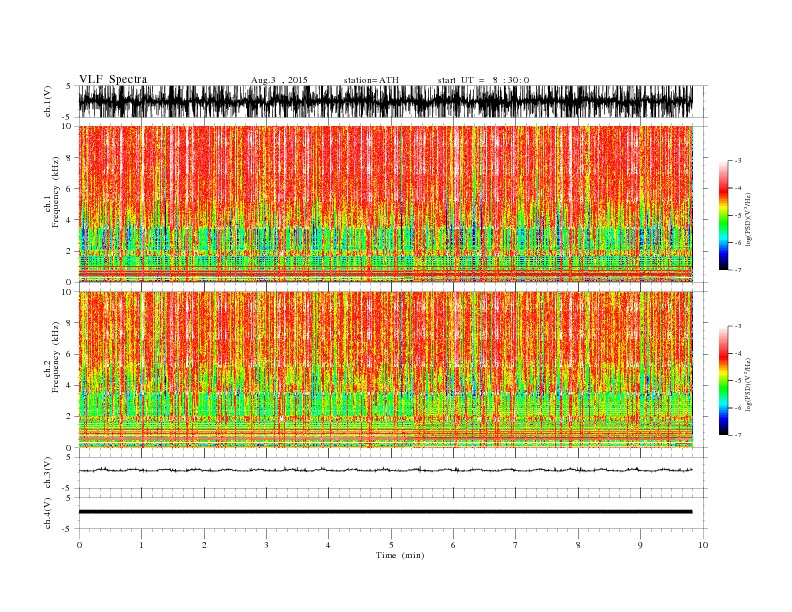The width and height of the screenshot is (792, 612).
Task: Click the '-5' tick on ch.2 colorbar
Action: click(738, 380)
